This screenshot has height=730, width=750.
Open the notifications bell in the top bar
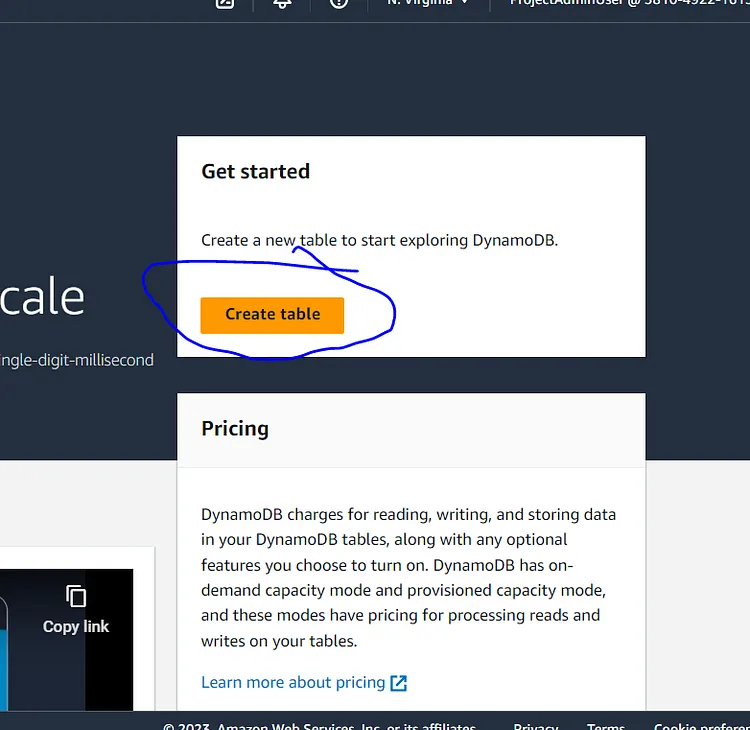click(282, 3)
